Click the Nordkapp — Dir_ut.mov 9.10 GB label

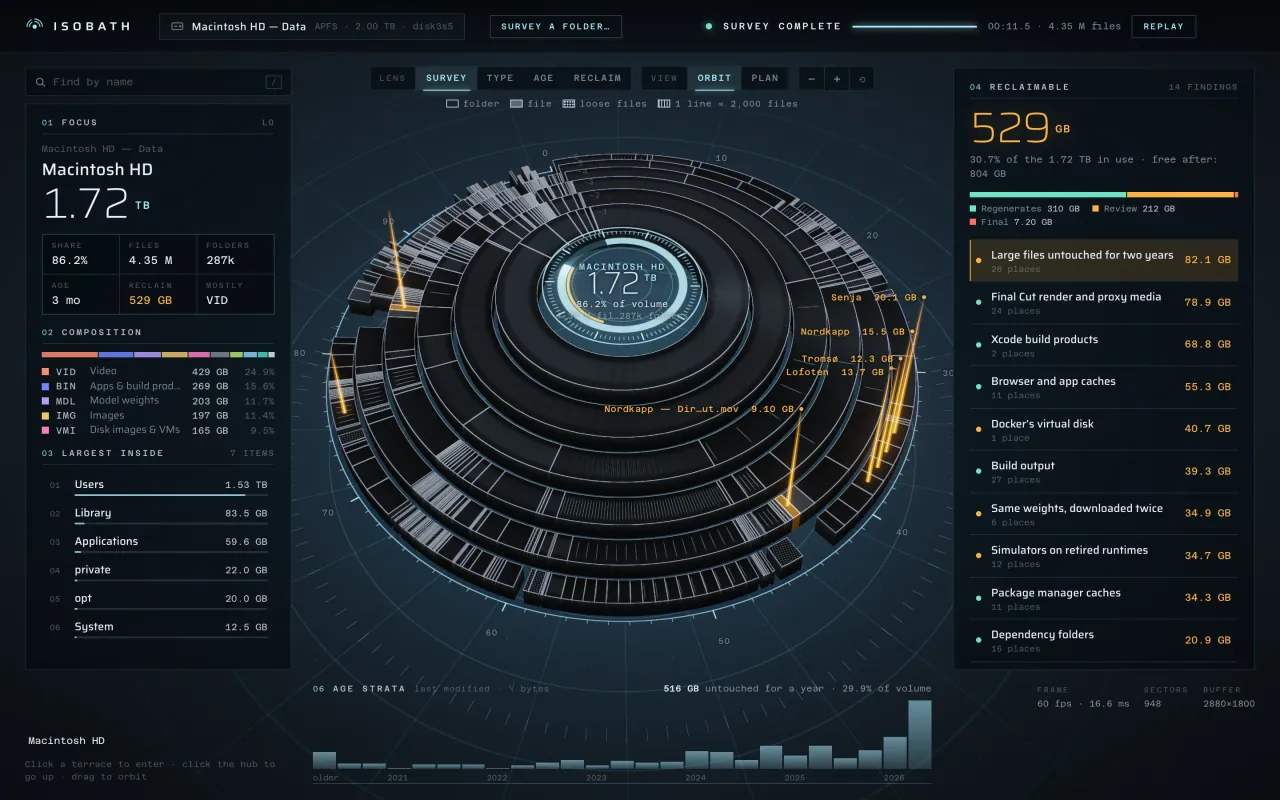(699, 409)
